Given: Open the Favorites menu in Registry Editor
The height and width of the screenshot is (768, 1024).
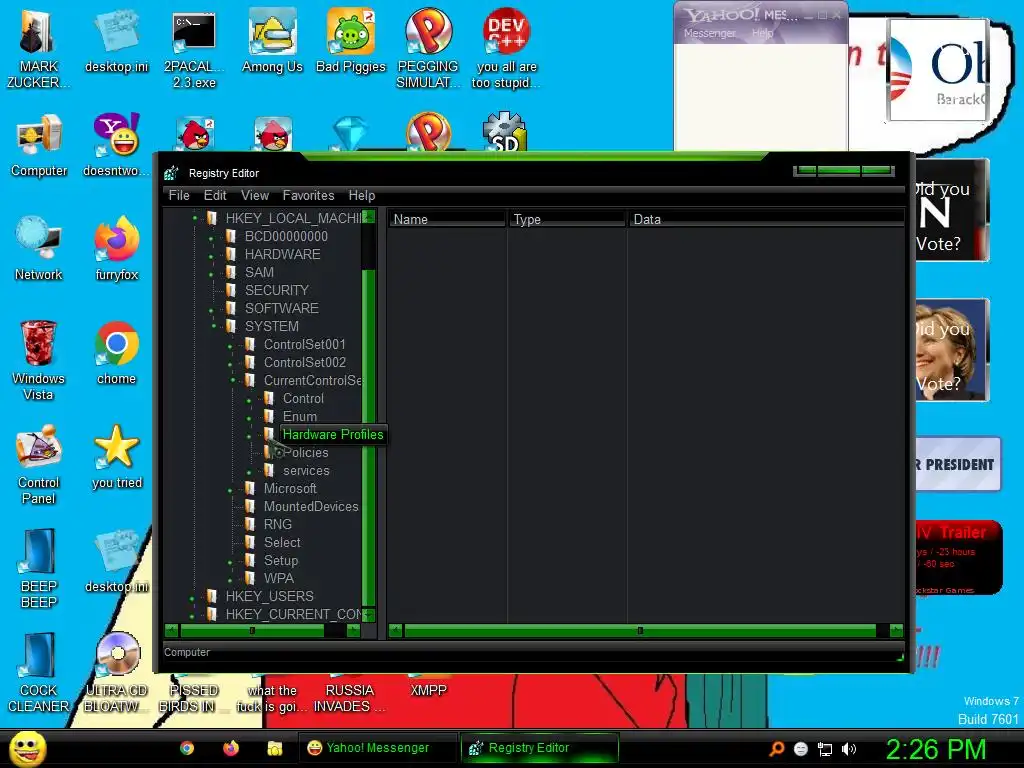Looking at the screenshot, I should click(308, 195).
